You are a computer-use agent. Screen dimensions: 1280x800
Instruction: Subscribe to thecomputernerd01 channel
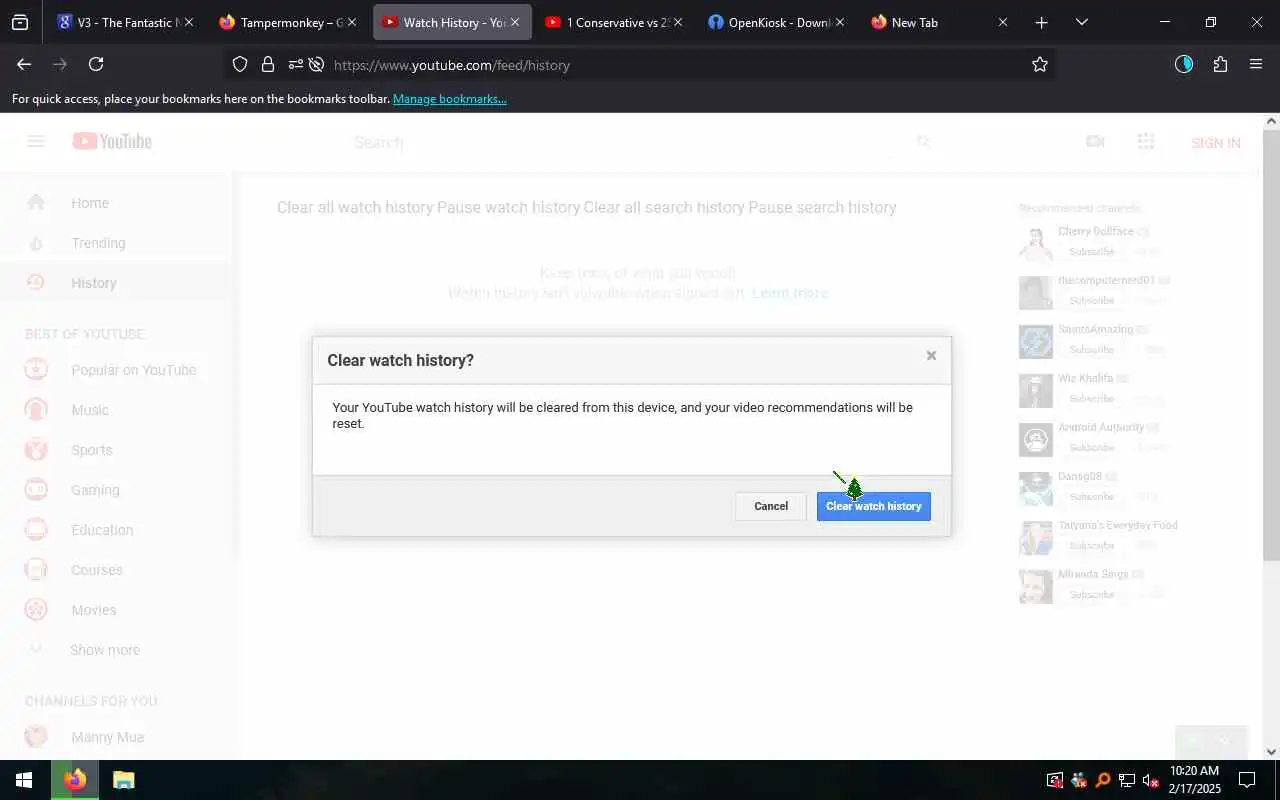[x=1091, y=301]
